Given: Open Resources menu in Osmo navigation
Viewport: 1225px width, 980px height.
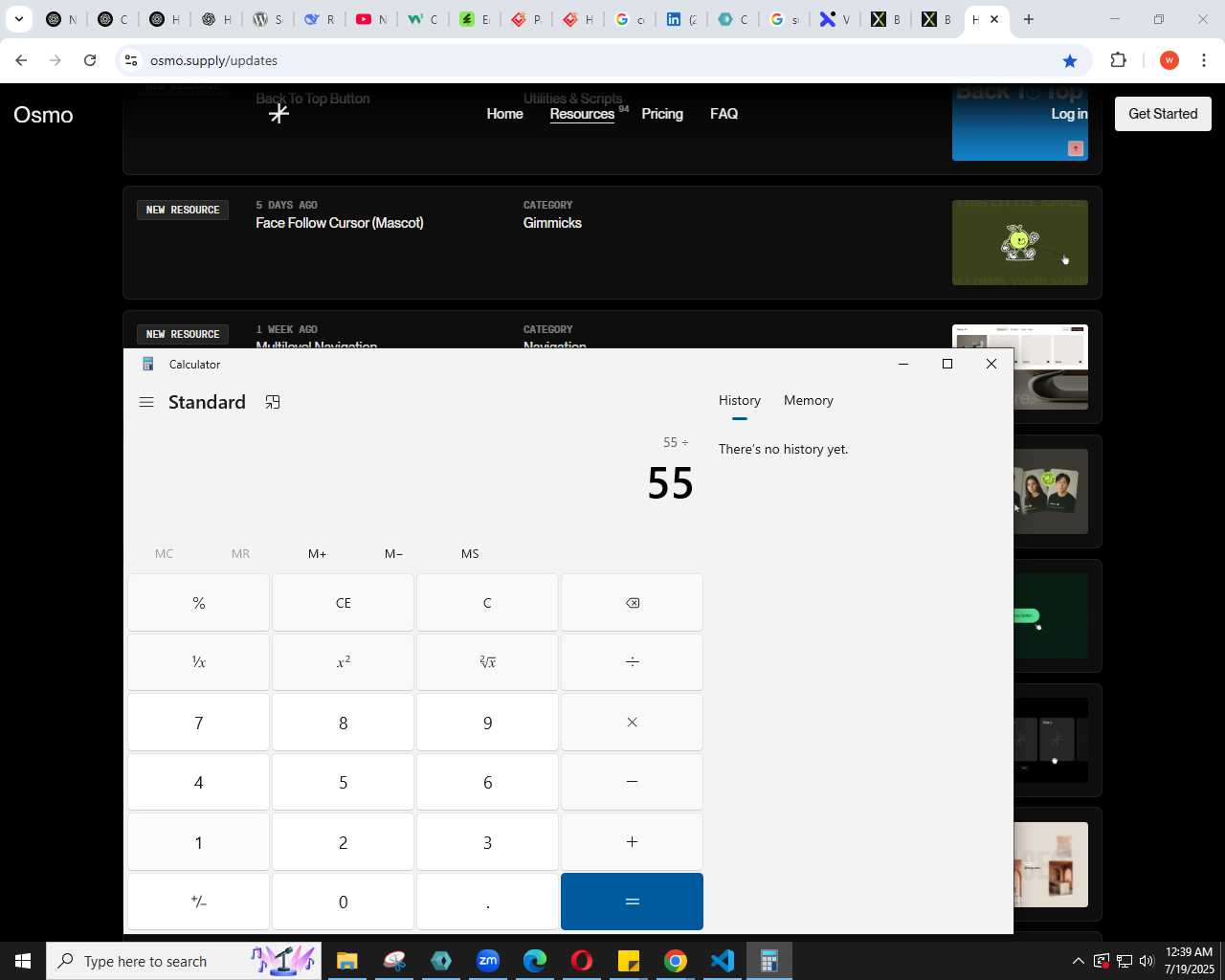Looking at the screenshot, I should 582,114.
